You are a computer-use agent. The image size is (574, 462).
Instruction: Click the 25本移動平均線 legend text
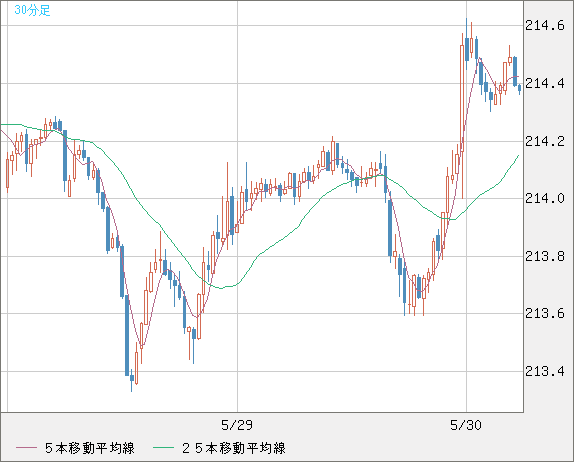[234, 448]
